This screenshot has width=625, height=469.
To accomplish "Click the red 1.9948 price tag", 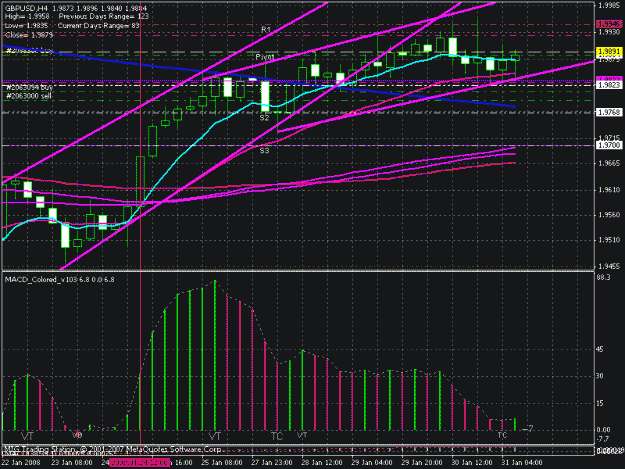I will coord(609,24).
